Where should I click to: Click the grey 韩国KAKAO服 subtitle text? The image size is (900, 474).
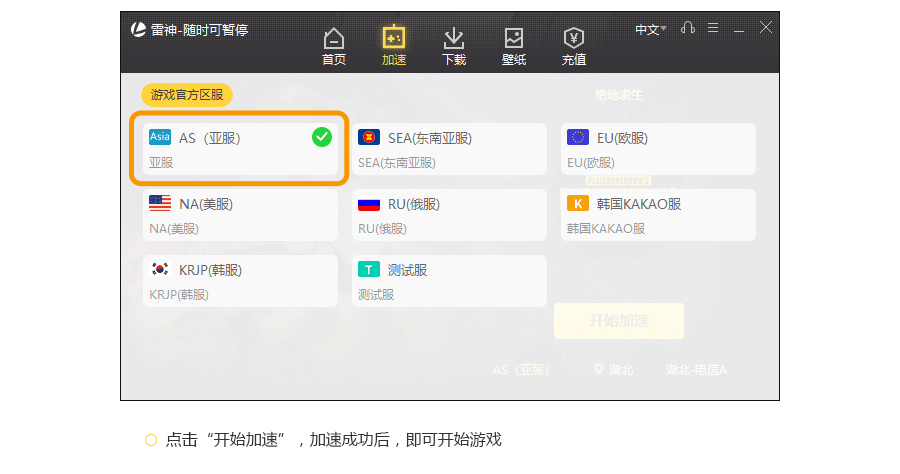606,229
